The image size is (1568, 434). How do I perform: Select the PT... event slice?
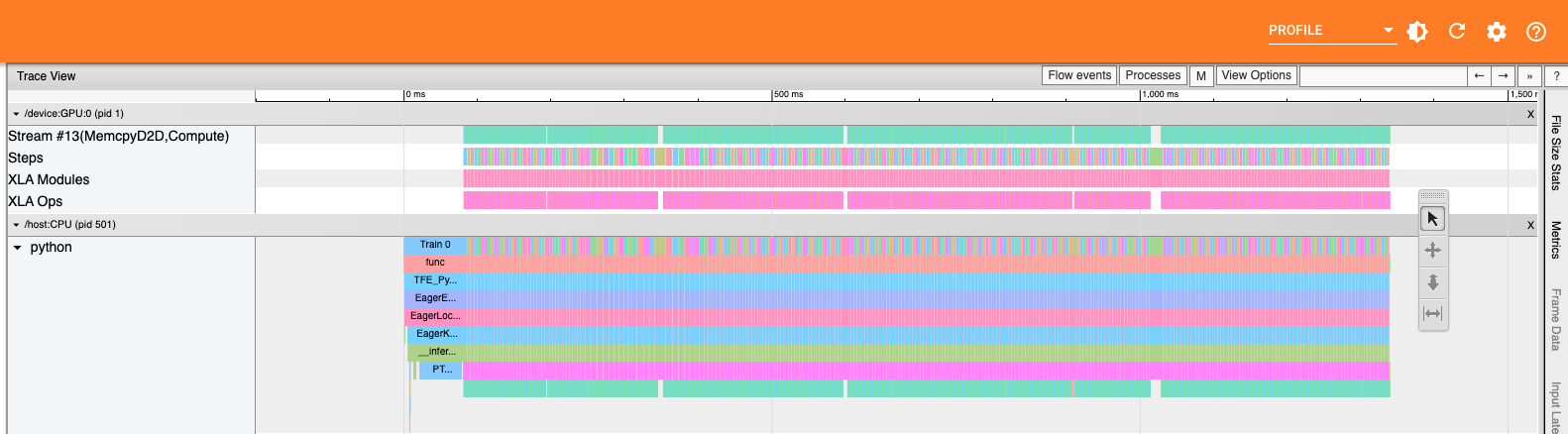tap(442, 370)
